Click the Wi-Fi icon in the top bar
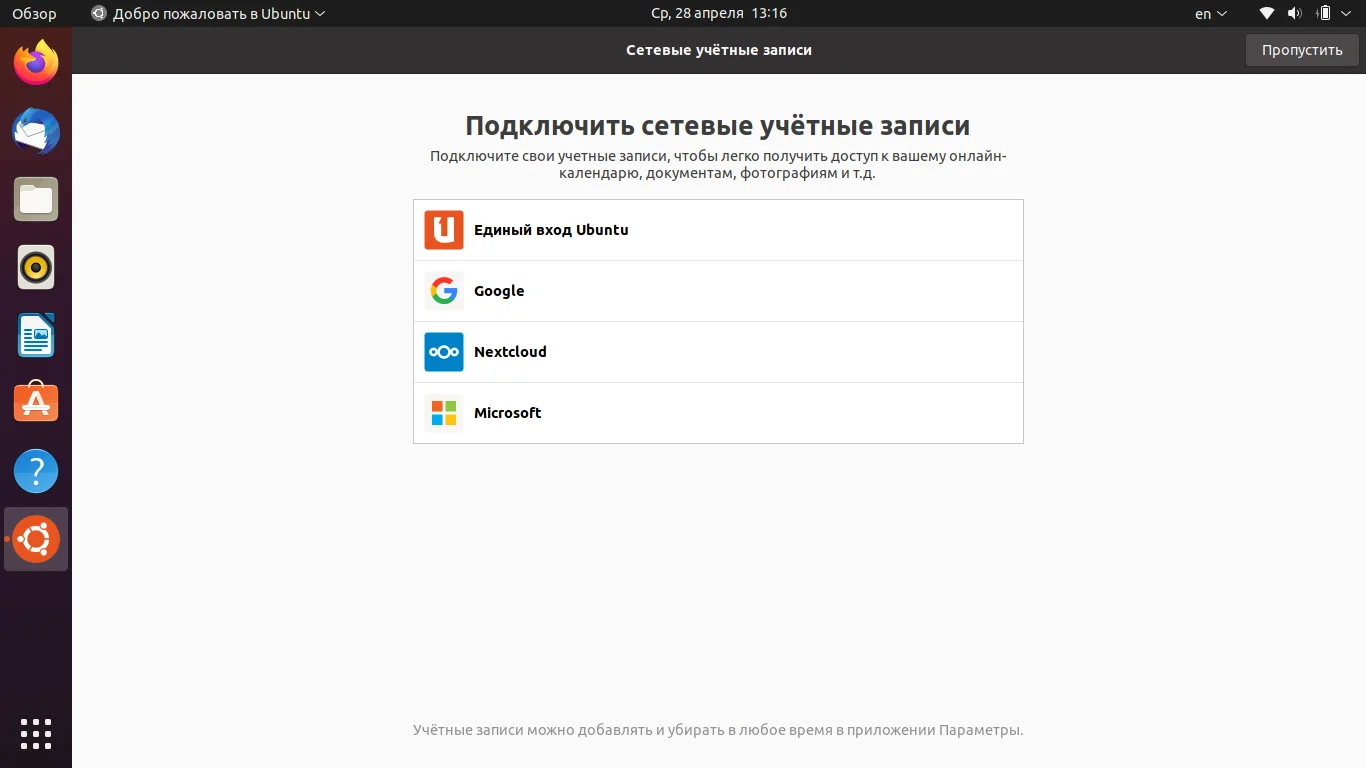 coord(1266,13)
